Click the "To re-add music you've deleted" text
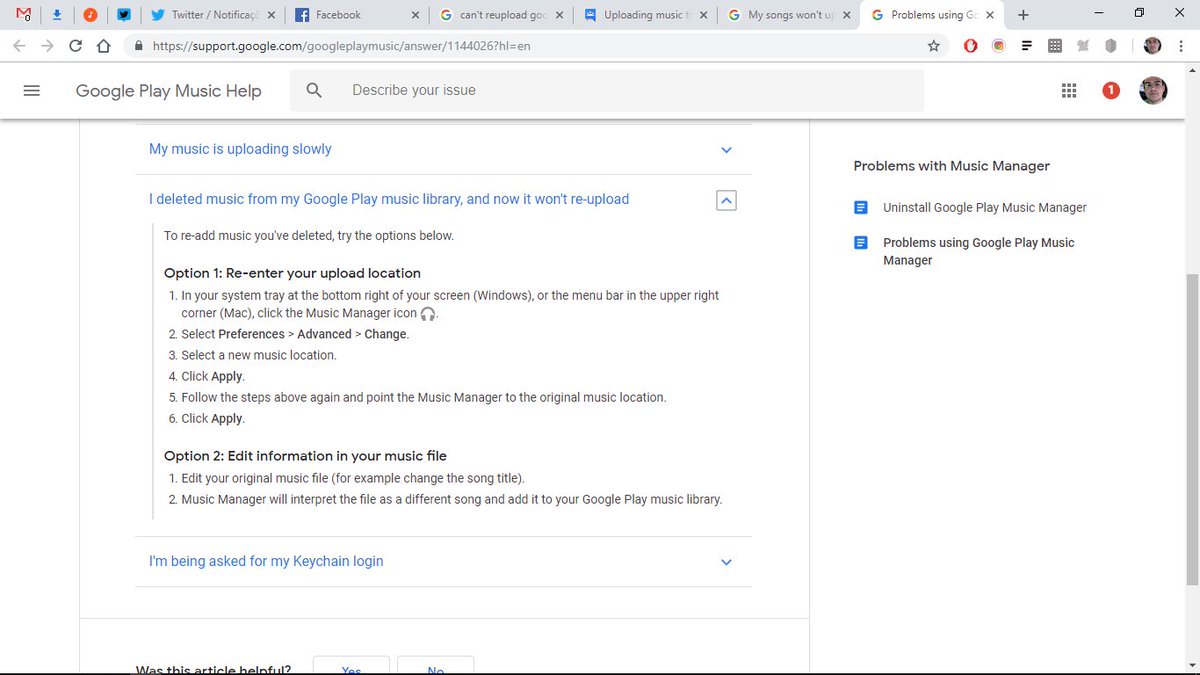 [309, 236]
